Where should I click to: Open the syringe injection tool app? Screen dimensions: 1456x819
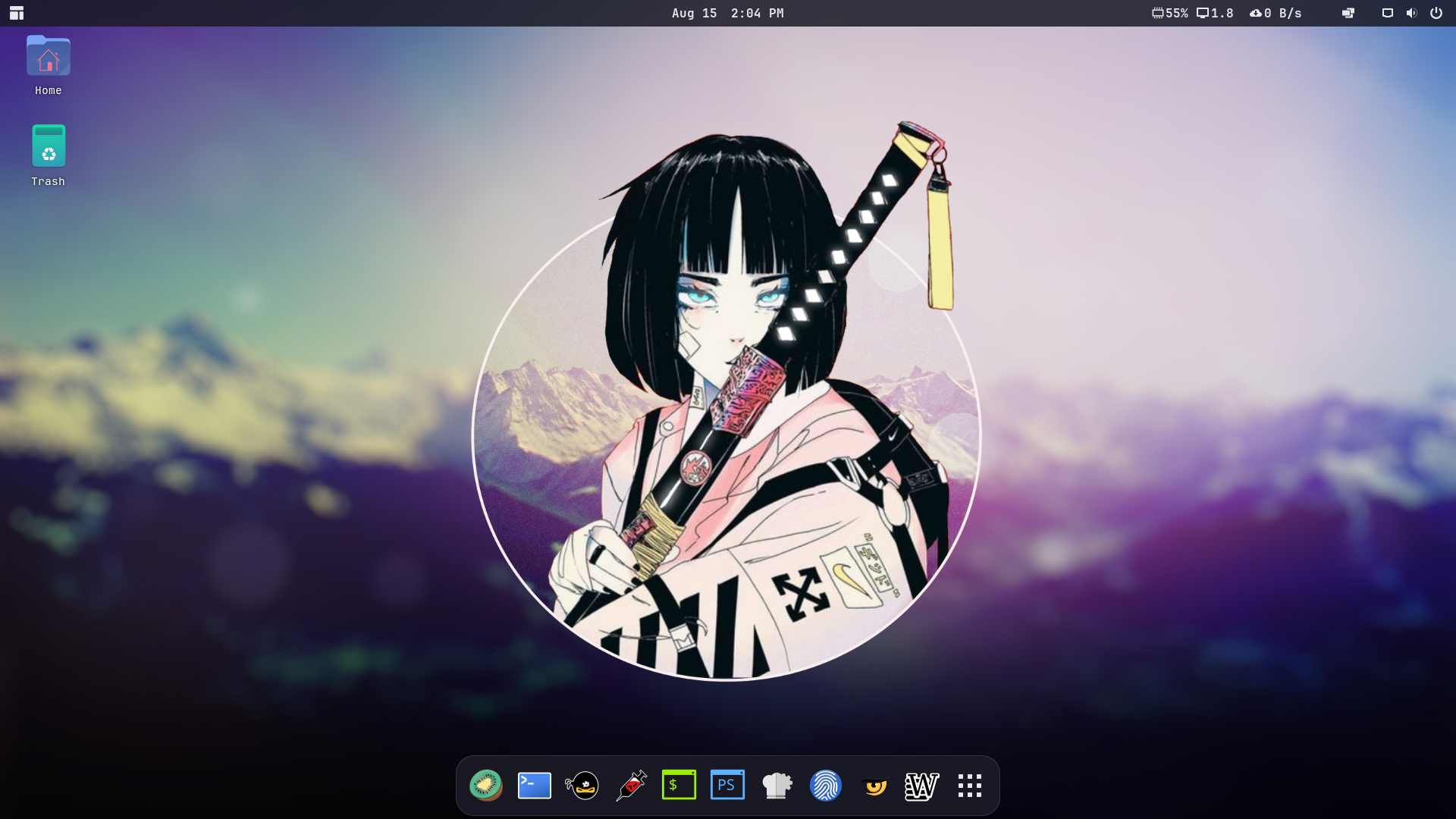click(x=632, y=785)
